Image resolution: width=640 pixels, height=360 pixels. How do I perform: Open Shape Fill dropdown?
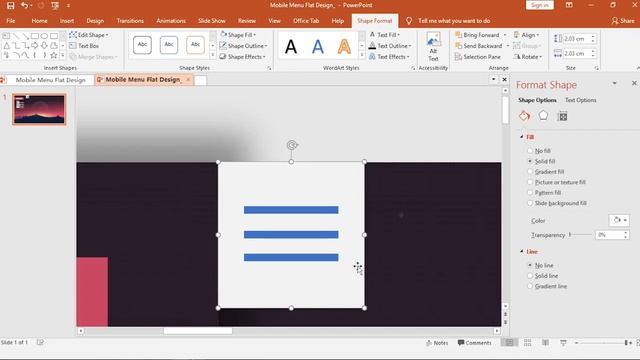238,35
